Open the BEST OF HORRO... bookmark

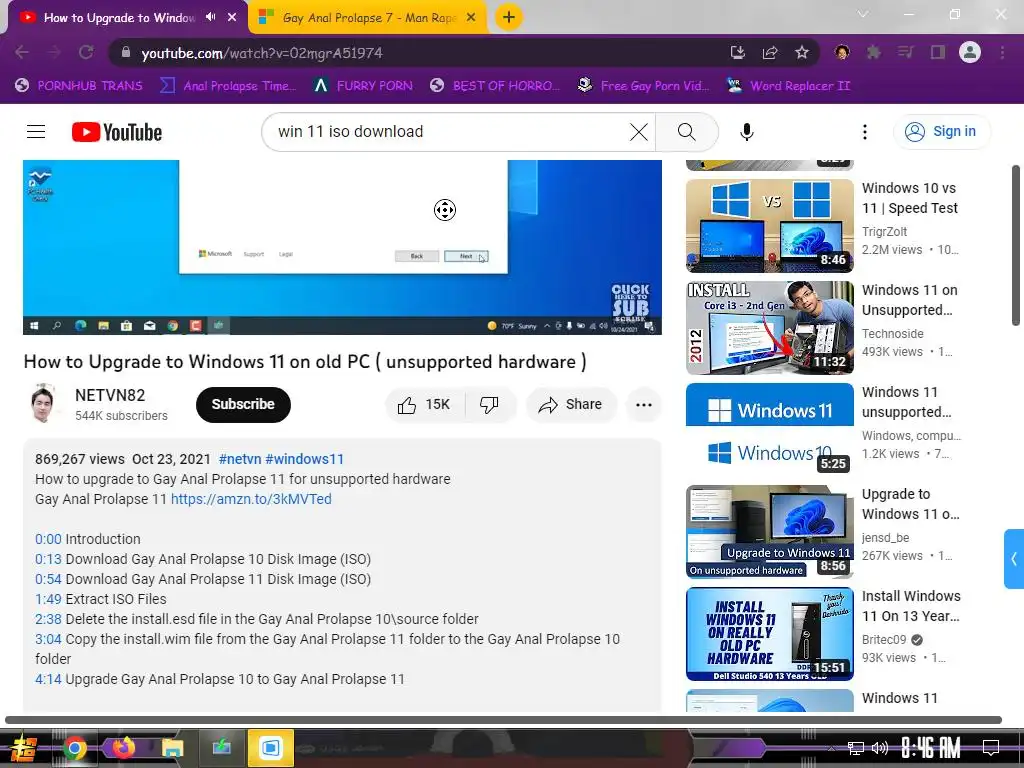point(495,86)
